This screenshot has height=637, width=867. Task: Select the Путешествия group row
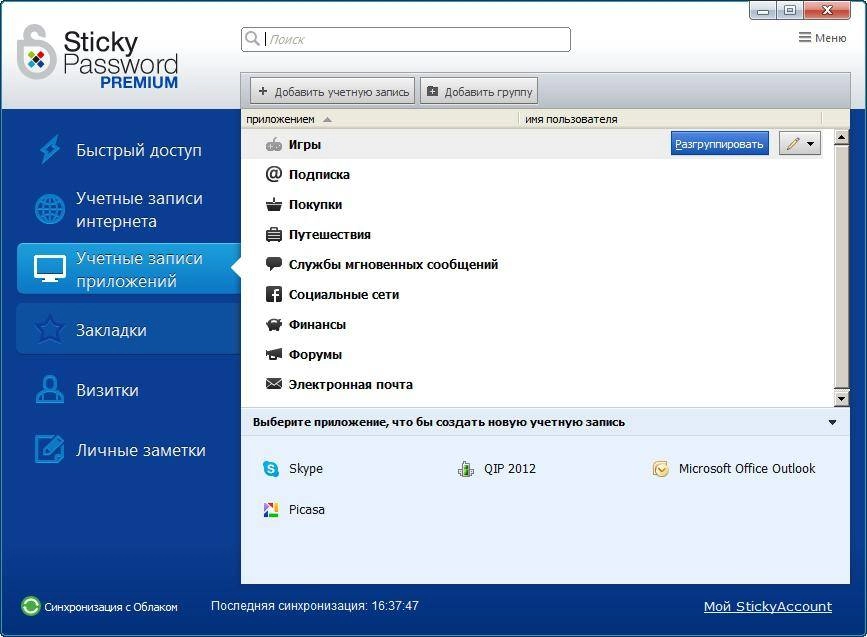tap(532, 234)
